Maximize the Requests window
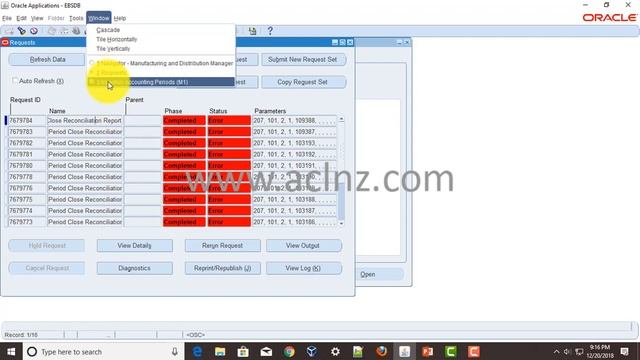The image size is (640, 360). click(342, 42)
